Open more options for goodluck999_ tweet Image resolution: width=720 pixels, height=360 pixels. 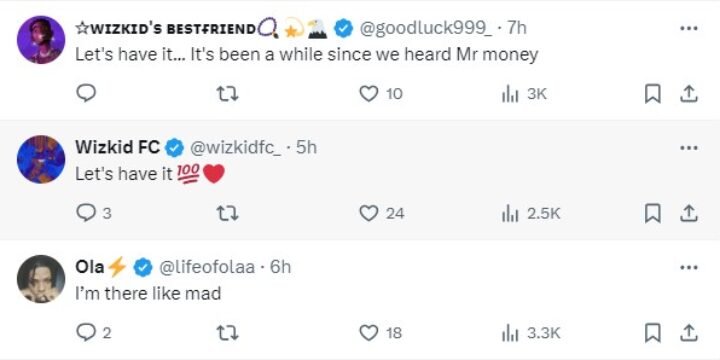(689, 28)
